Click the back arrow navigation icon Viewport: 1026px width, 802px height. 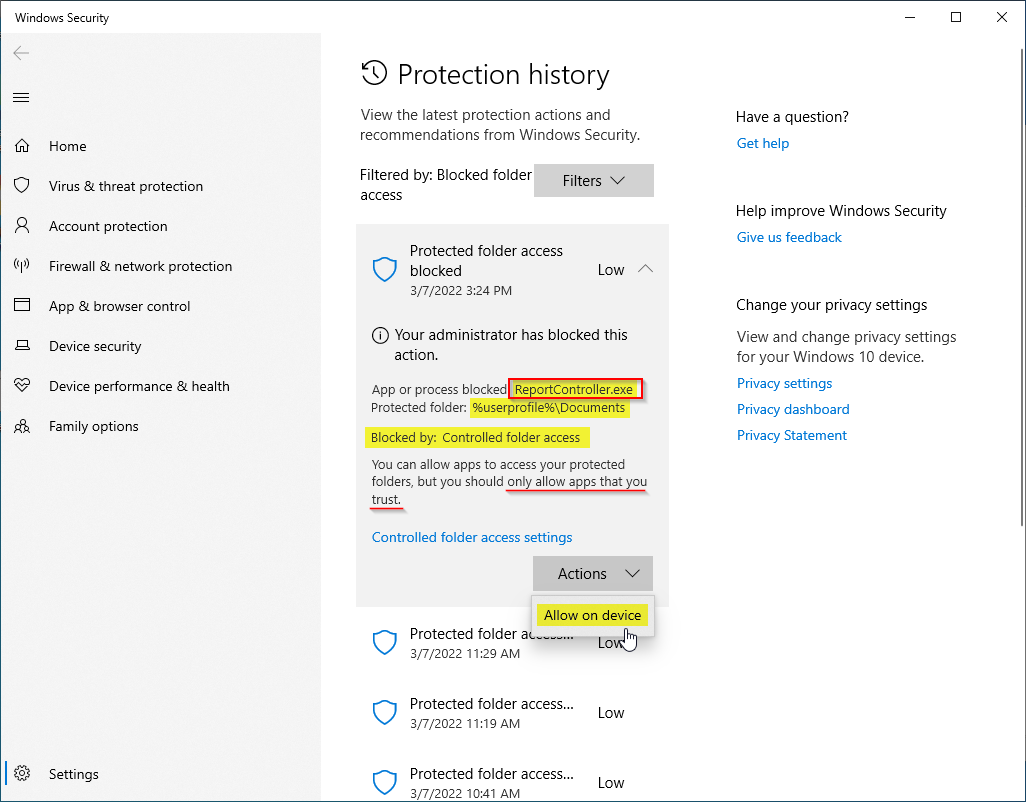(21, 53)
